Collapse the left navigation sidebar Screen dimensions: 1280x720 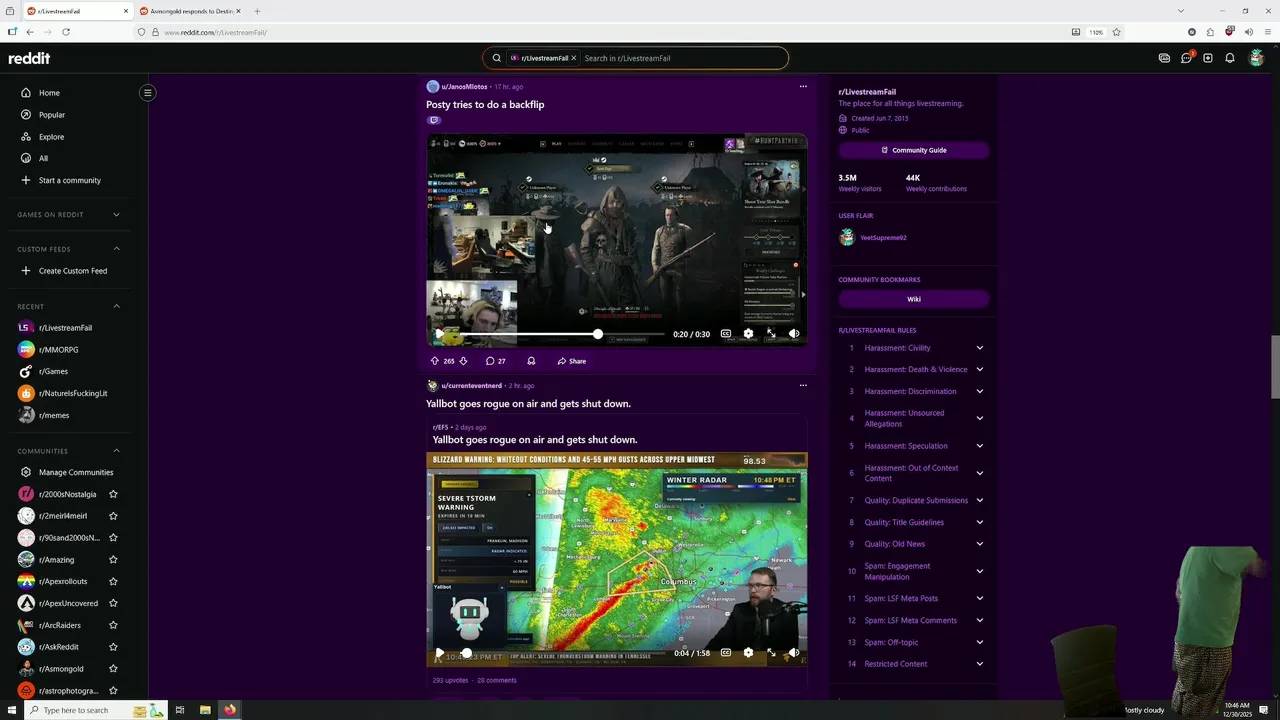click(x=147, y=93)
